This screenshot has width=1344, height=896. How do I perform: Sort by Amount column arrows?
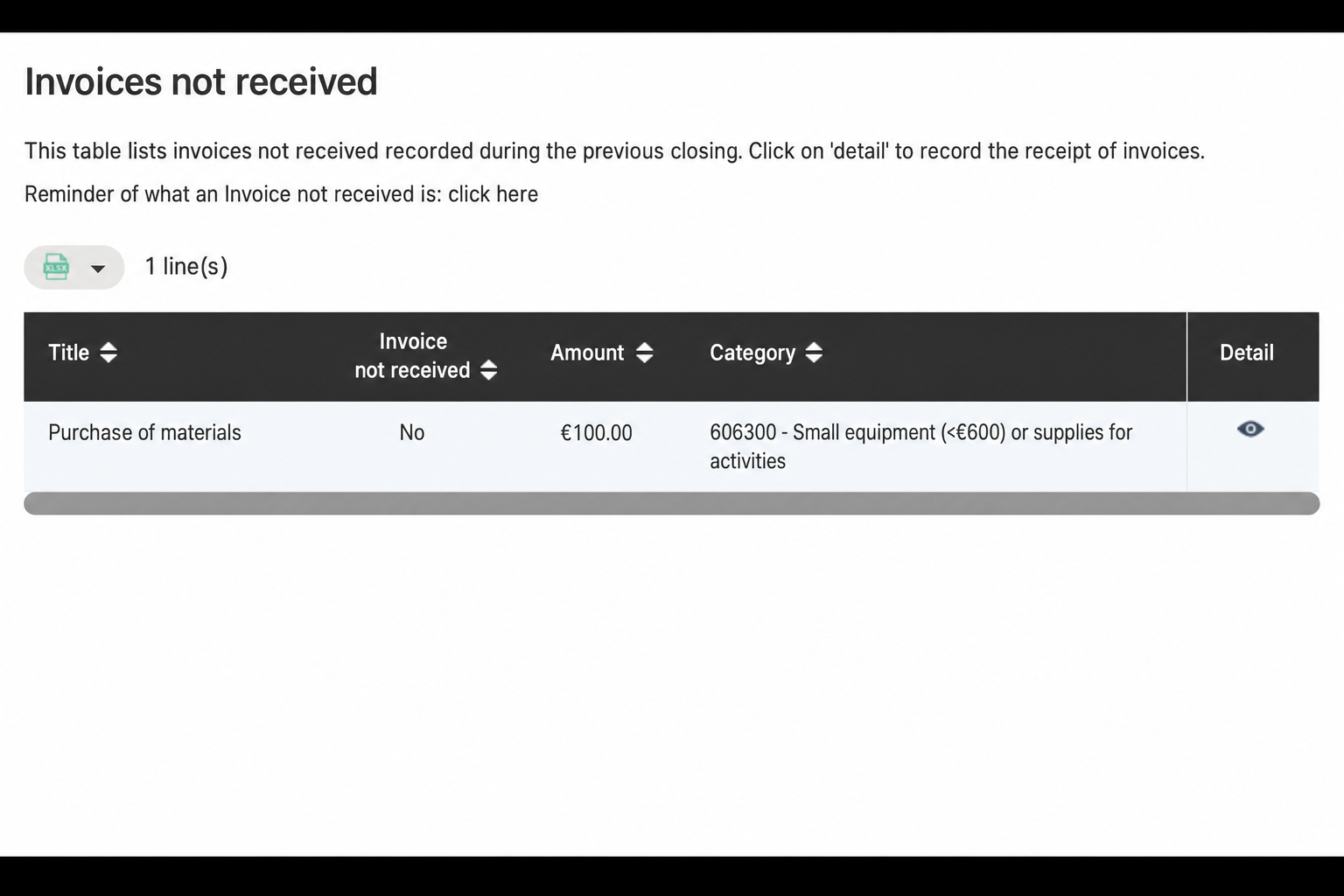[645, 353]
